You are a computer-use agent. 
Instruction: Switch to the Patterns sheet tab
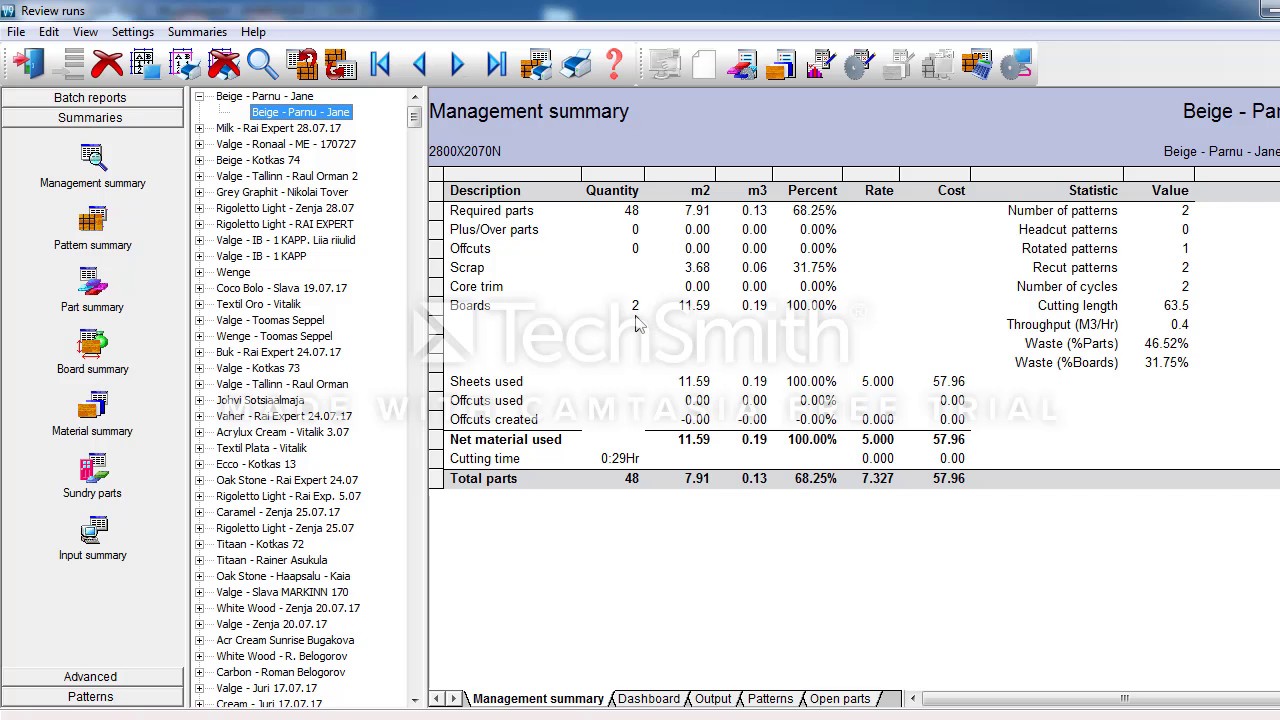pyautogui.click(x=770, y=699)
